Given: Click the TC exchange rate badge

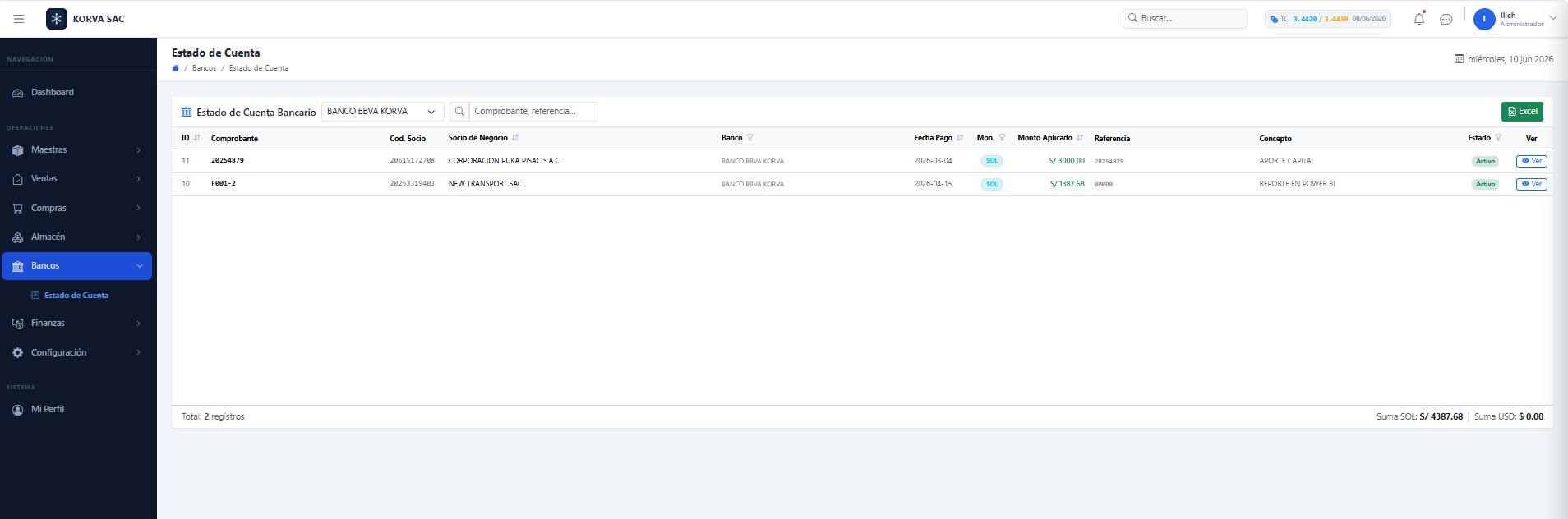Looking at the screenshot, I should [x=1328, y=19].
